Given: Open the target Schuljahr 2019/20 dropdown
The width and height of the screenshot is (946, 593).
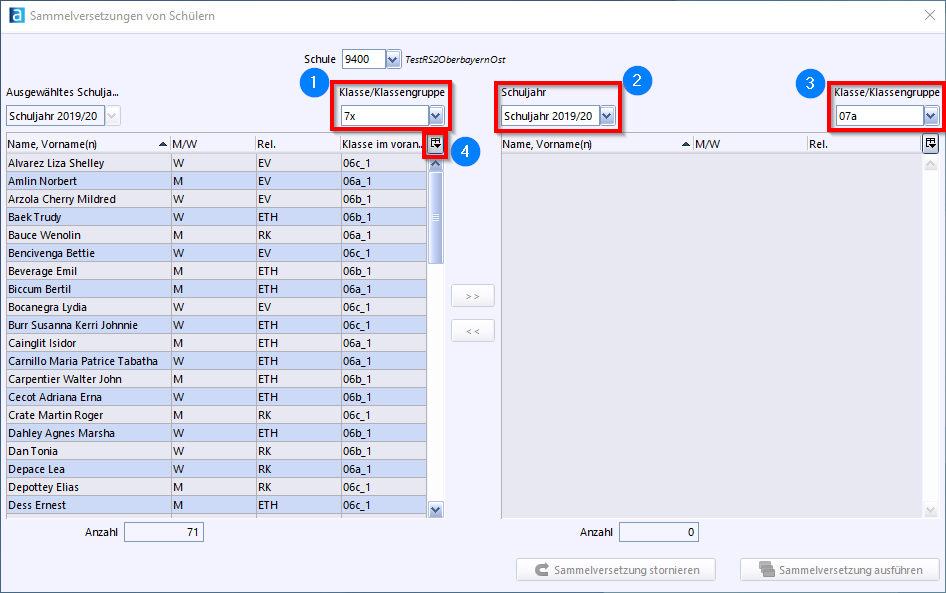Looking at the screenshot, I should point(606,116).
